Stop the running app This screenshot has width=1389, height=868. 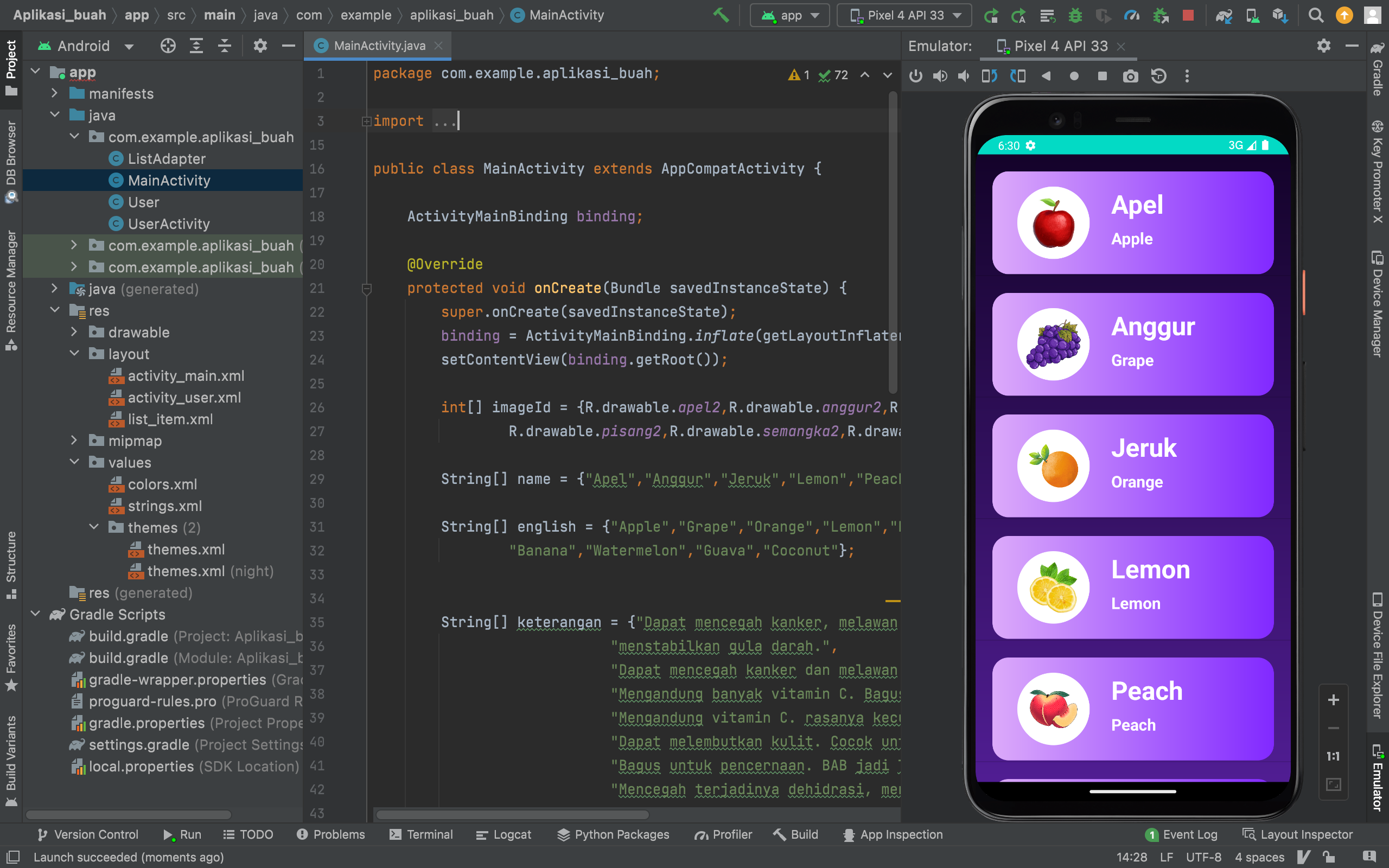tap(1189, 16)
